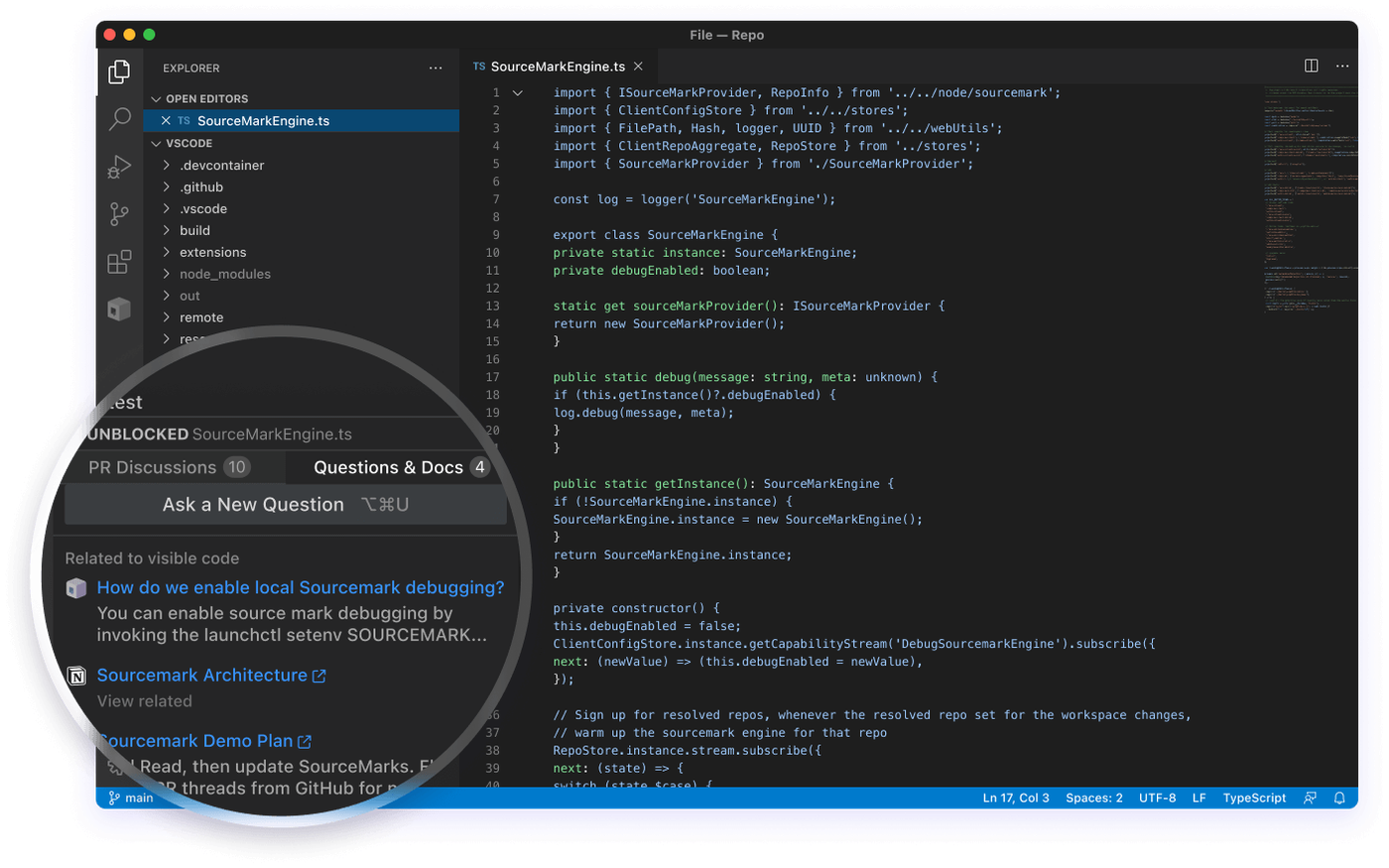Expand the .devcontainer folder

coord(167,166)
